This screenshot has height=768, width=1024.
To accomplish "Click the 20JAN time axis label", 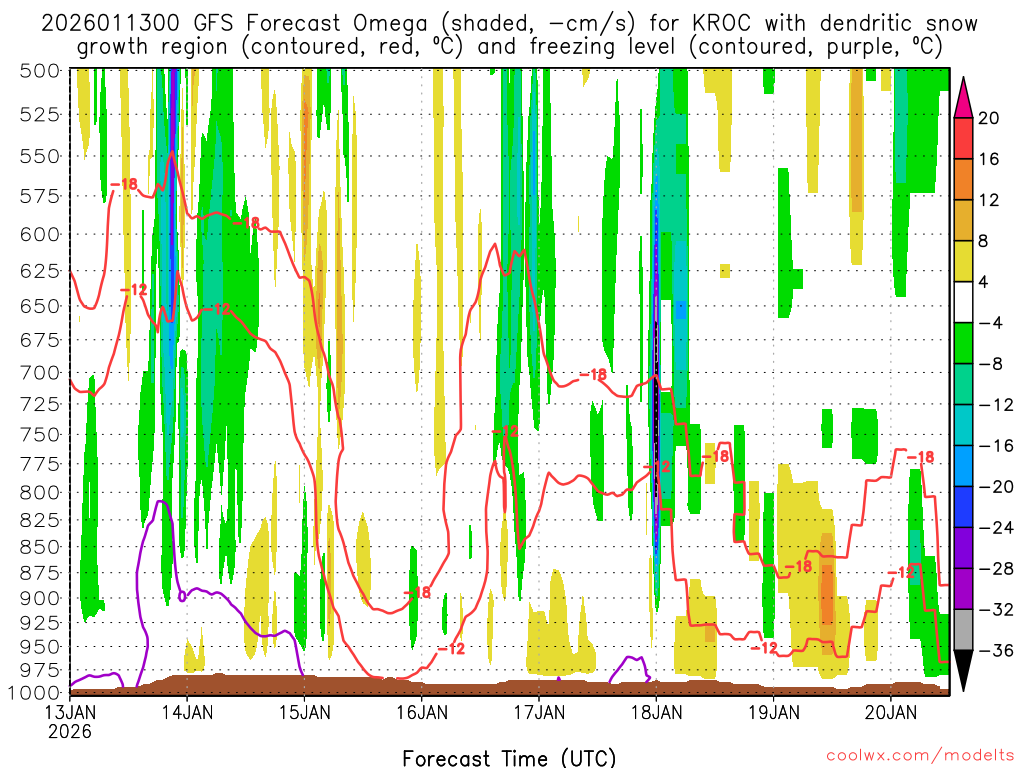I will [891, 712].
